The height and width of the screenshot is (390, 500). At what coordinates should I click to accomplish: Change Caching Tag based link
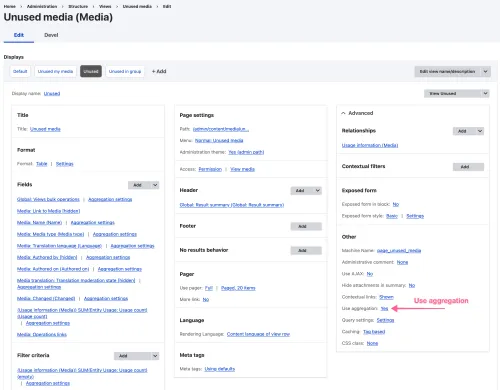point(374,332)
